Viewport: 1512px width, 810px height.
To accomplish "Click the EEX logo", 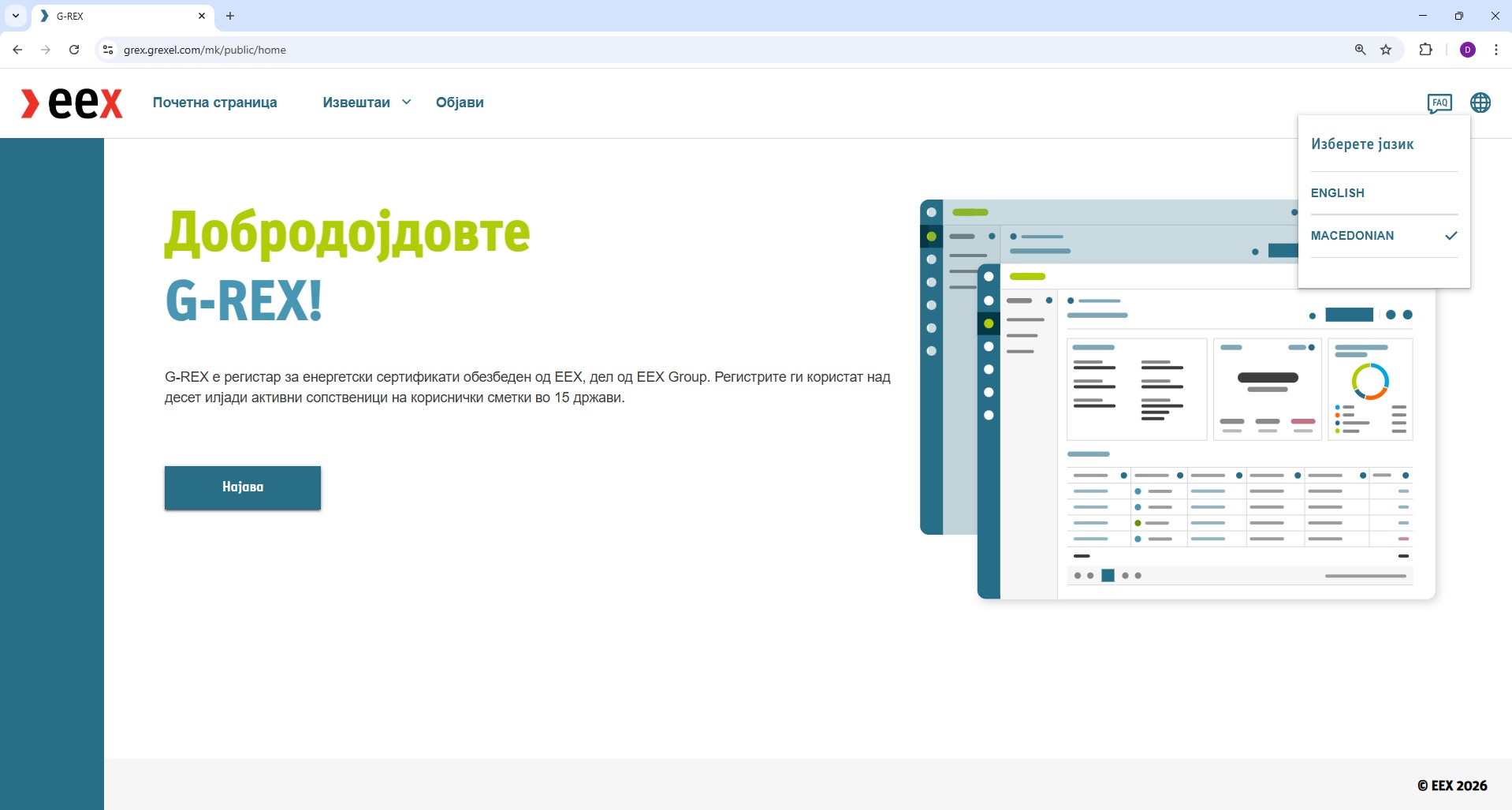I will (72, 103).
